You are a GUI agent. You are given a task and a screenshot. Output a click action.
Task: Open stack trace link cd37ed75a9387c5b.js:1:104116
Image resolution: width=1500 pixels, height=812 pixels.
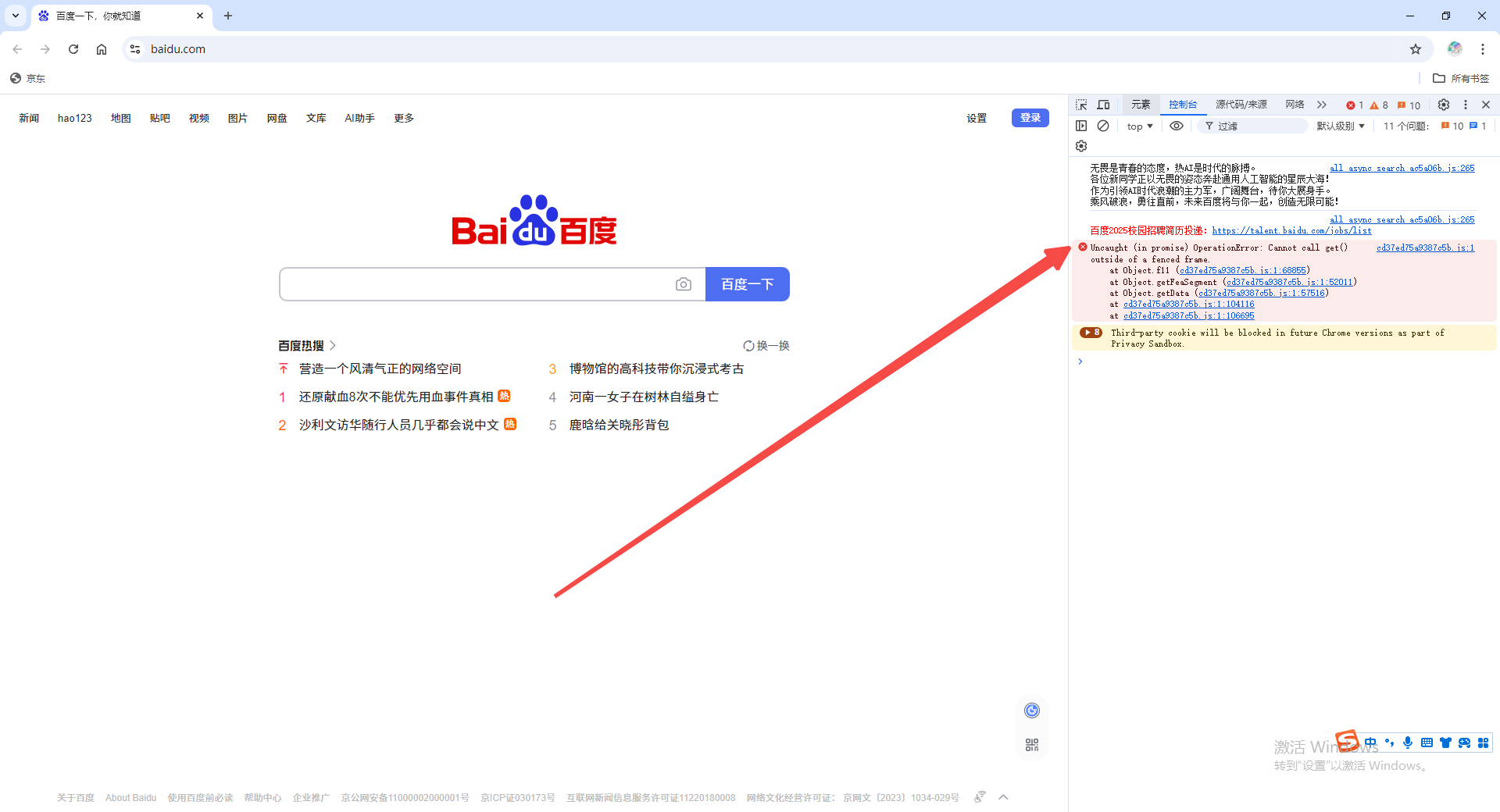coord(1188,304)
